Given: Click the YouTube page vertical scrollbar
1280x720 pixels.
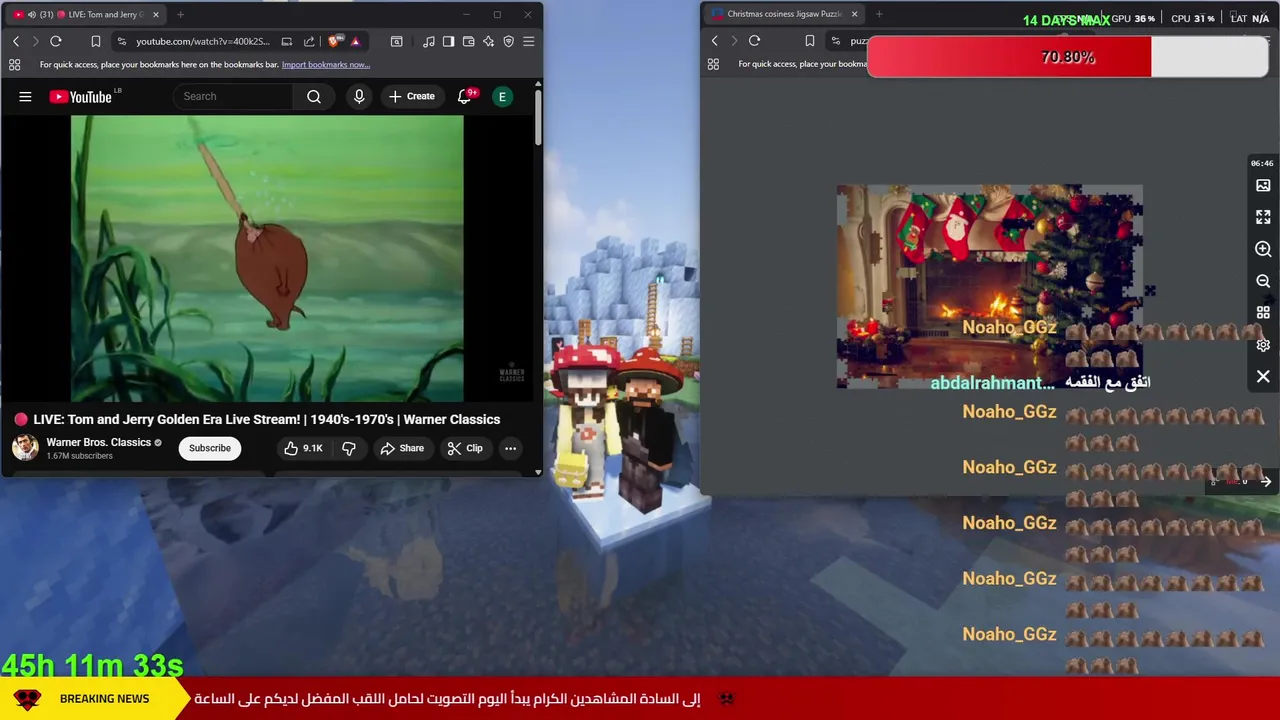Looking at the screenshot, I should [538, 118].
